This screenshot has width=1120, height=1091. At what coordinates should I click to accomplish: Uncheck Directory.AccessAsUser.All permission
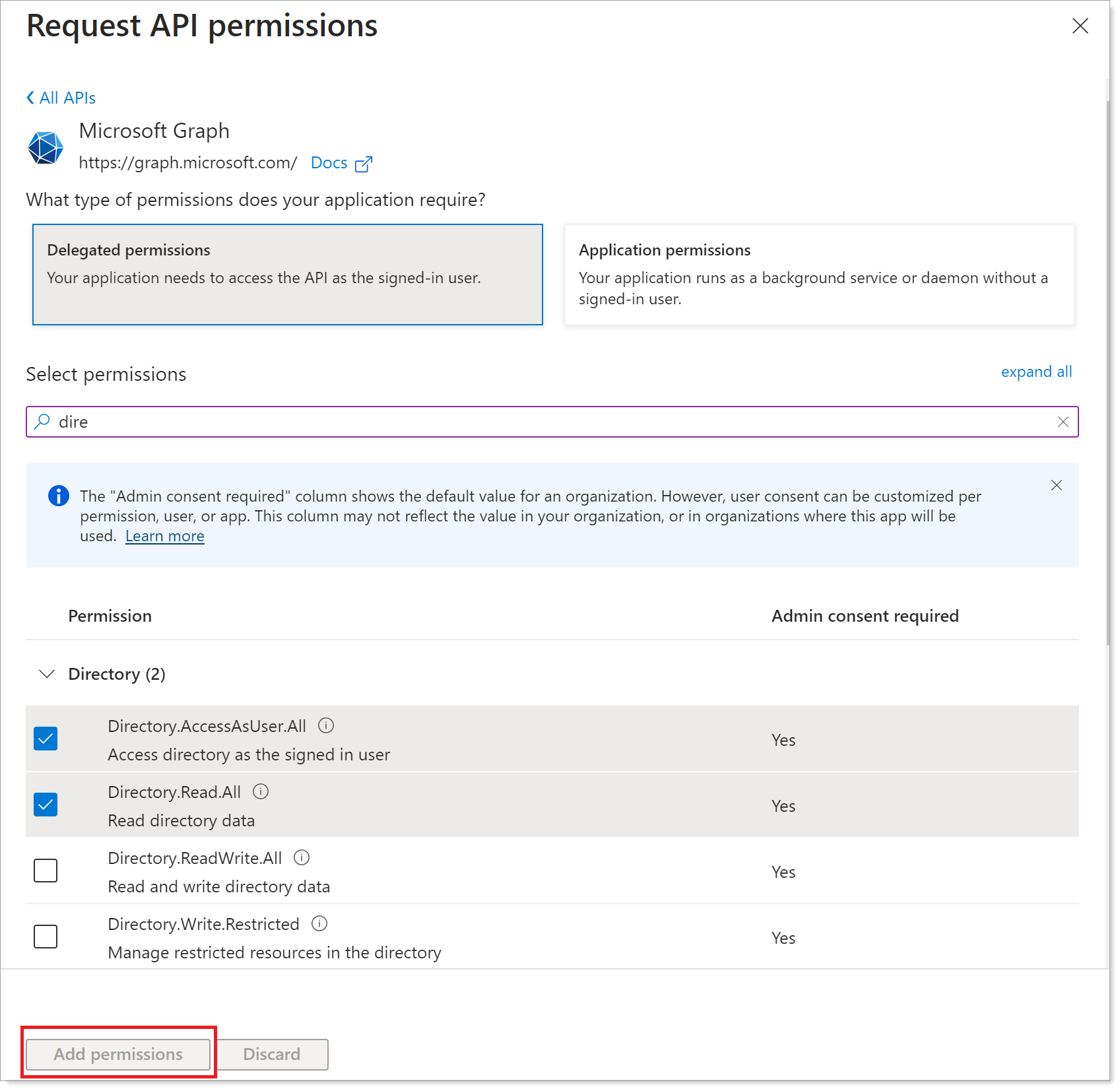click(x=46, y=739)
